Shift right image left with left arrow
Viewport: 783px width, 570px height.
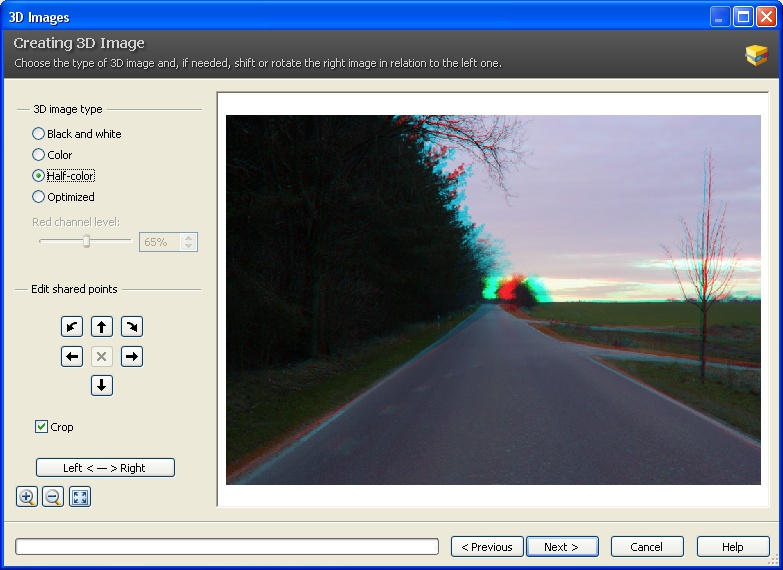72,356
